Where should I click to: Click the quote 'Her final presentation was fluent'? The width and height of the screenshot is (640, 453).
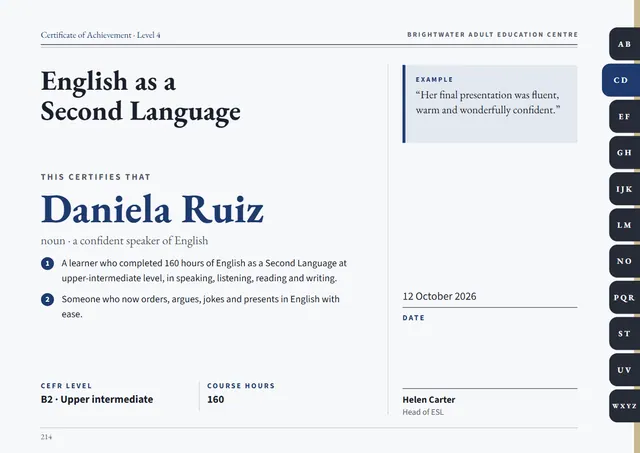[x=488, y=102]
